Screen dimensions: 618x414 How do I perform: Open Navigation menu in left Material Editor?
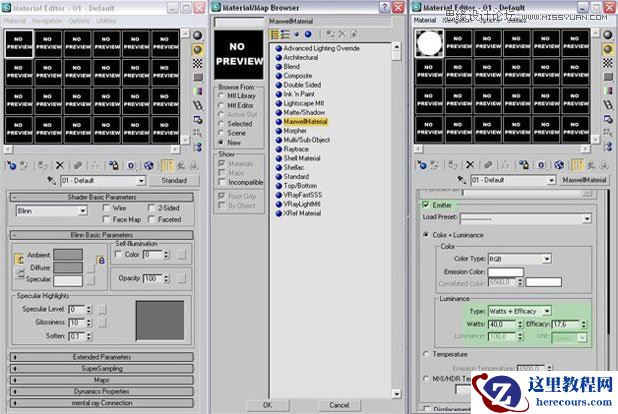pos(47,21)
